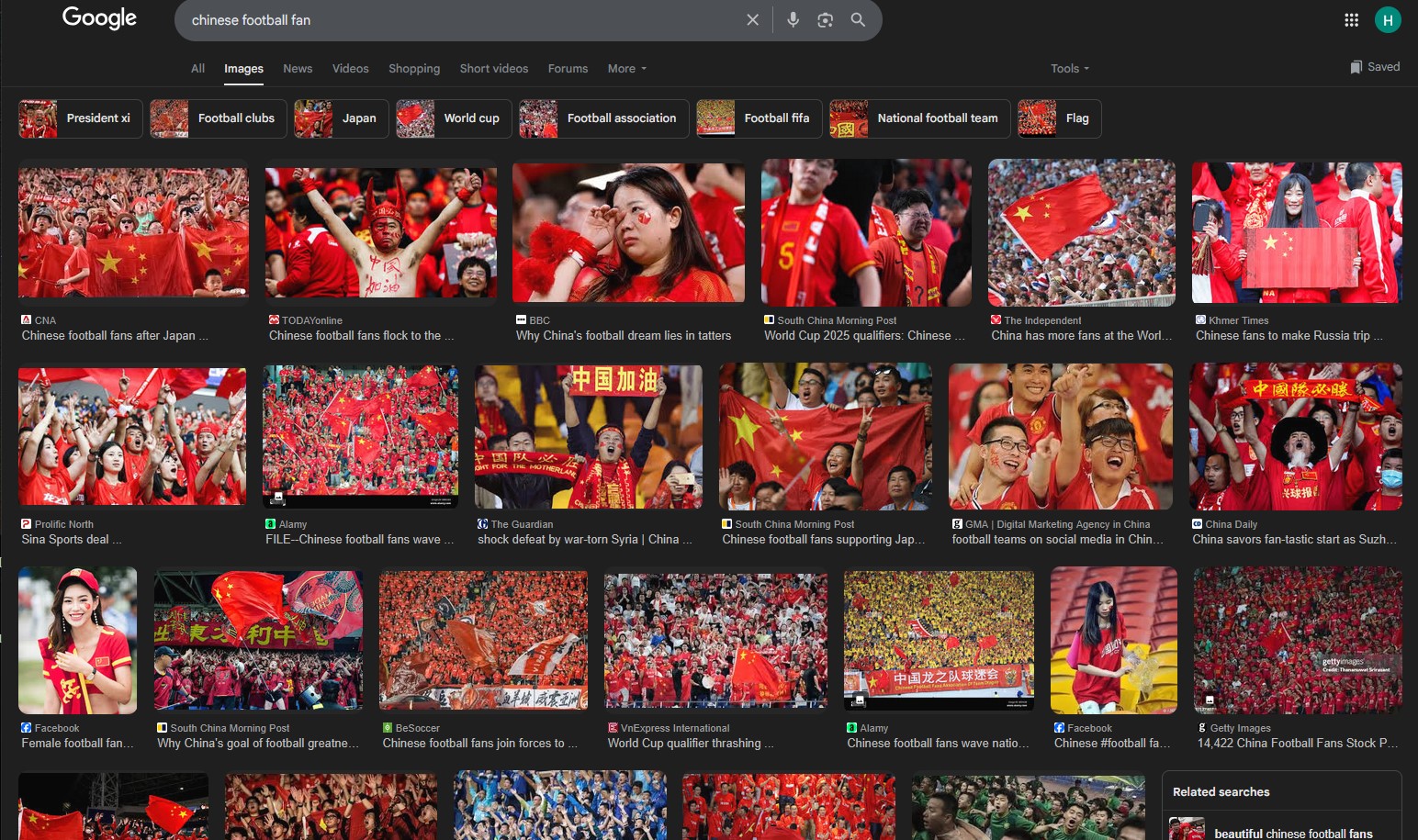
Task: Switch to the Shopping tab
Action: coord(414,69)
